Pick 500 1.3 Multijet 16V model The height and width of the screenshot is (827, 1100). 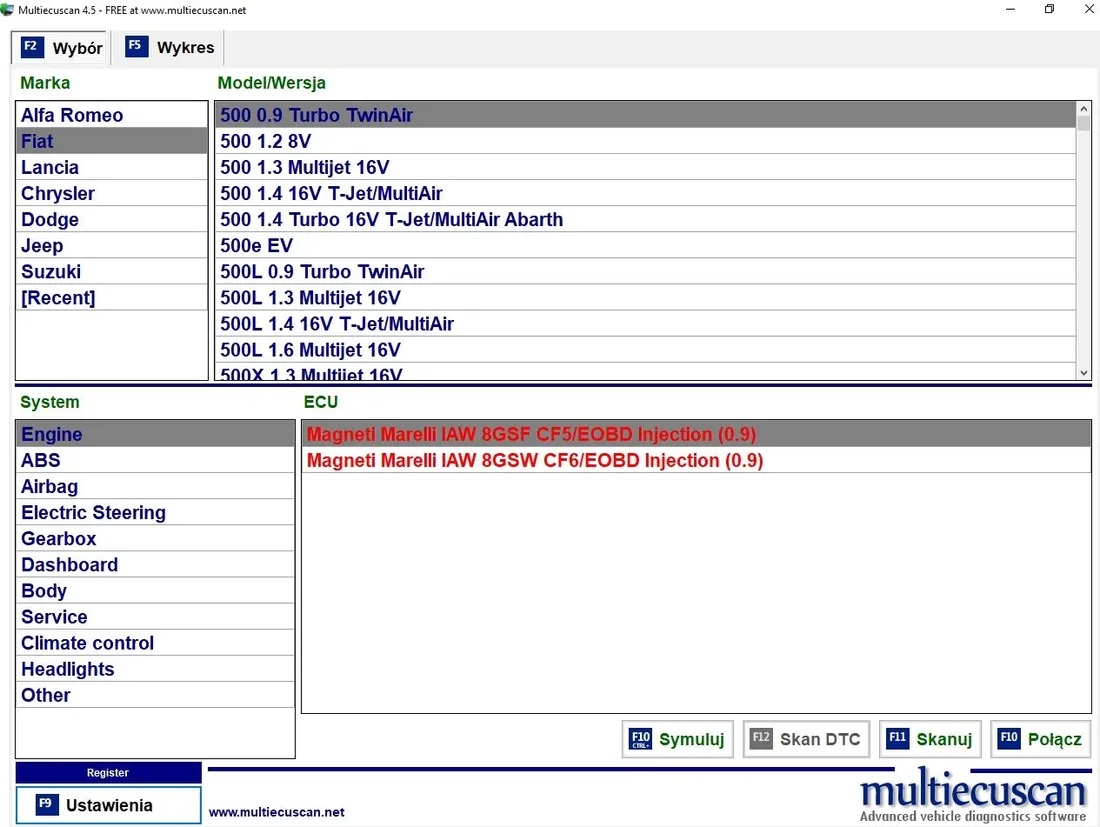point(304,167)
